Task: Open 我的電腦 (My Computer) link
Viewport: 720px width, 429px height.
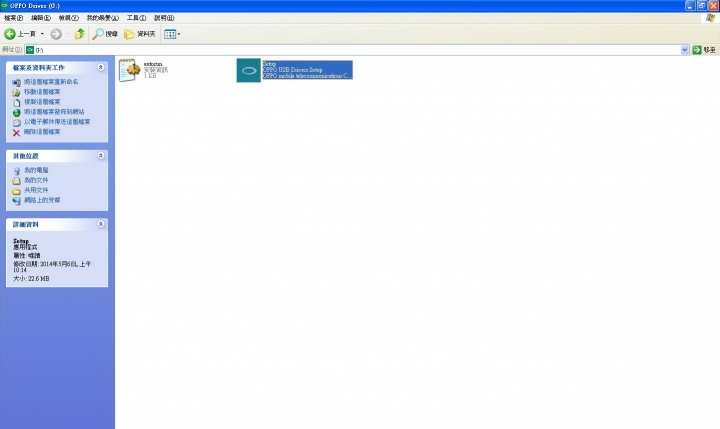Action: tap(36, 170)
